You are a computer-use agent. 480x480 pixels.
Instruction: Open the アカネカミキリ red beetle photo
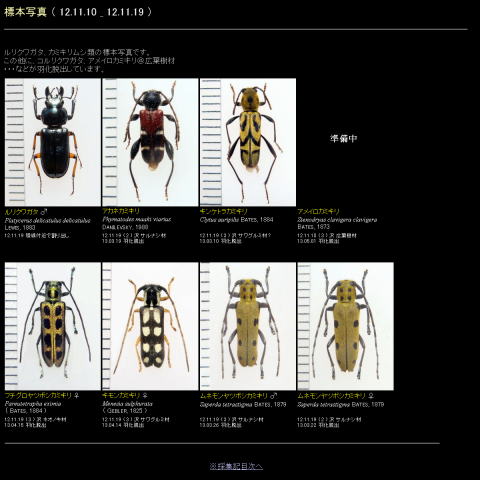pyautogui.click(x=150, y=142)
